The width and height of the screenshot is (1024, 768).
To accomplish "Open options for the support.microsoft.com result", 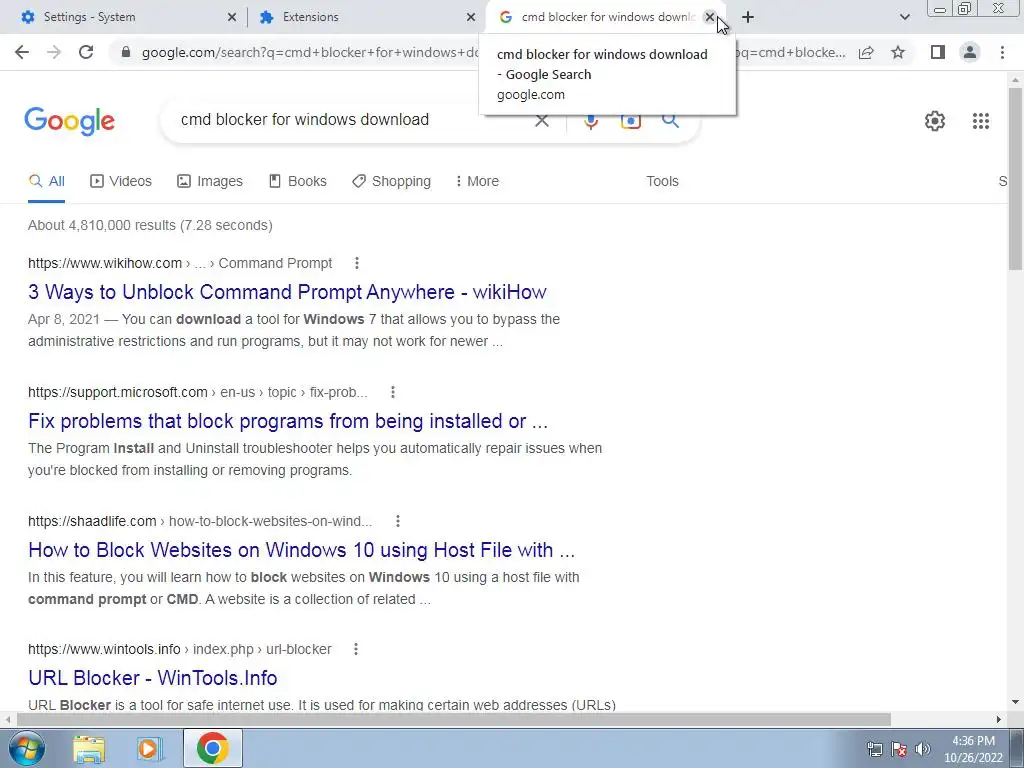I will pyautogui.click(x=392, y=392).
